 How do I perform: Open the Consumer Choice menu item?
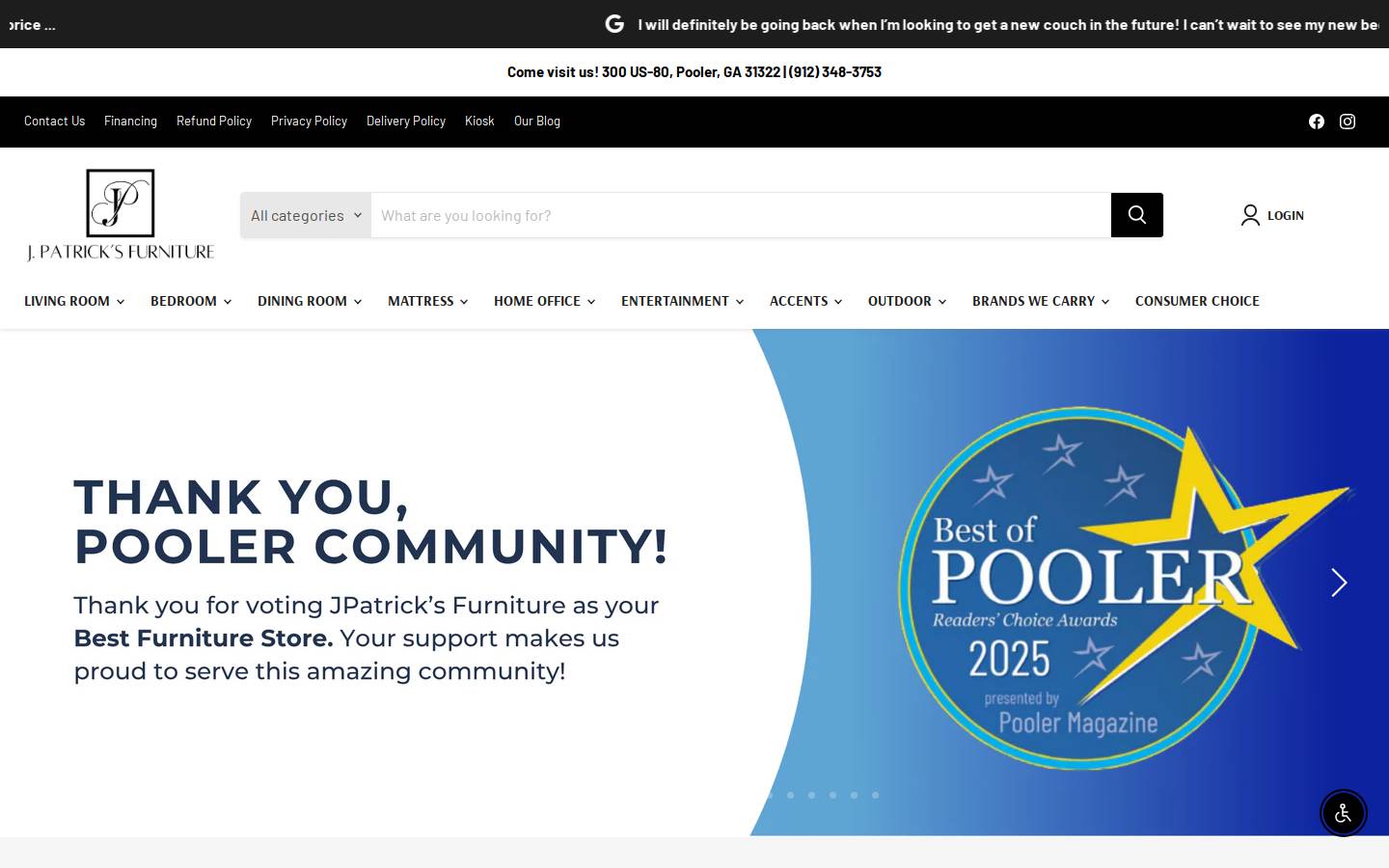[1197, 301]
